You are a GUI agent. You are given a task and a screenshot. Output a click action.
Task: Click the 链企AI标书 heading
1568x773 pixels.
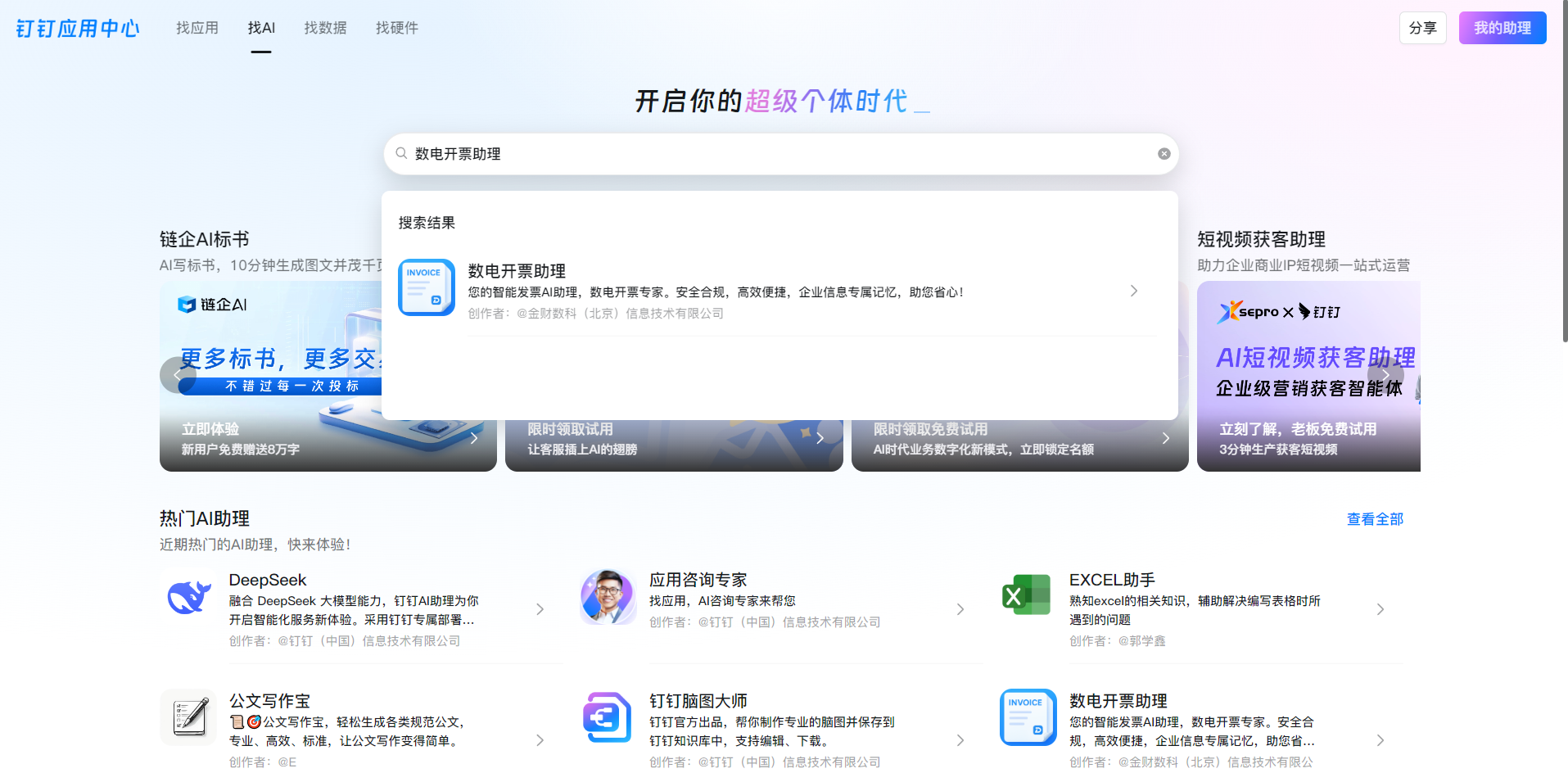point(205,239)
